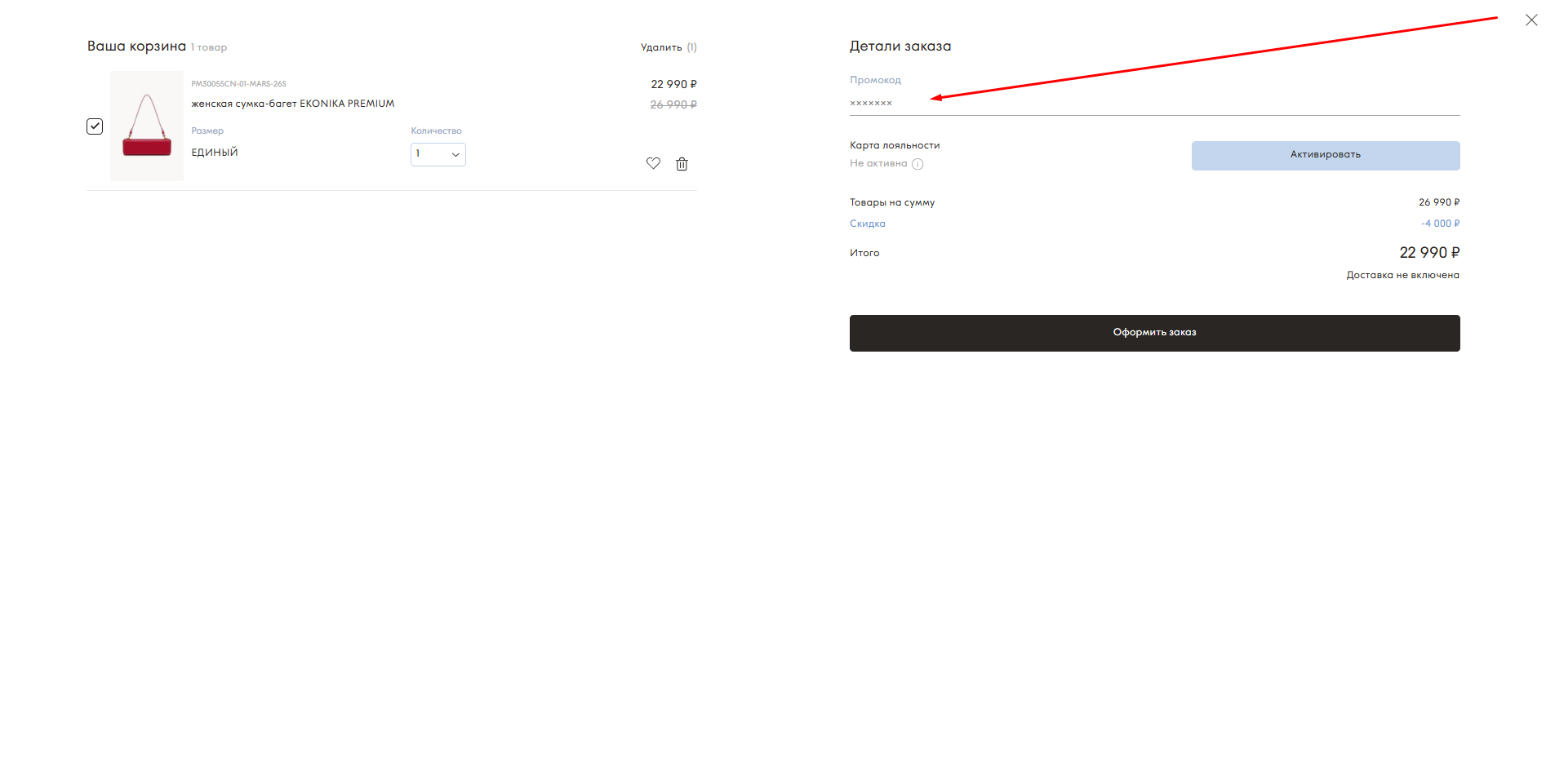Screen dimensions: 1555x784
Task: Click the Удалить (1) link
Action: pos(668,47)
